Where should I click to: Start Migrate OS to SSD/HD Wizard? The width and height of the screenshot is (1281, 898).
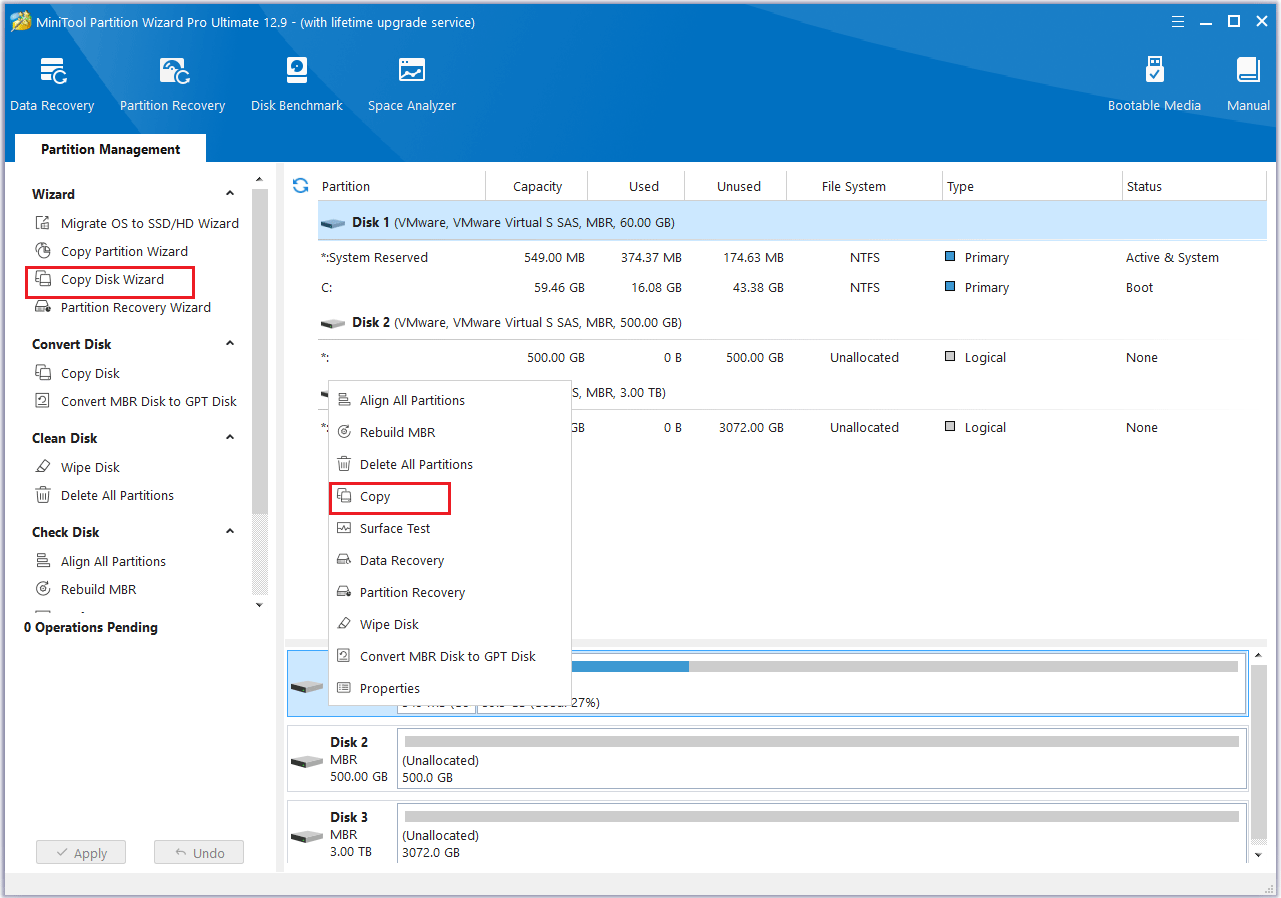[137, 223]
